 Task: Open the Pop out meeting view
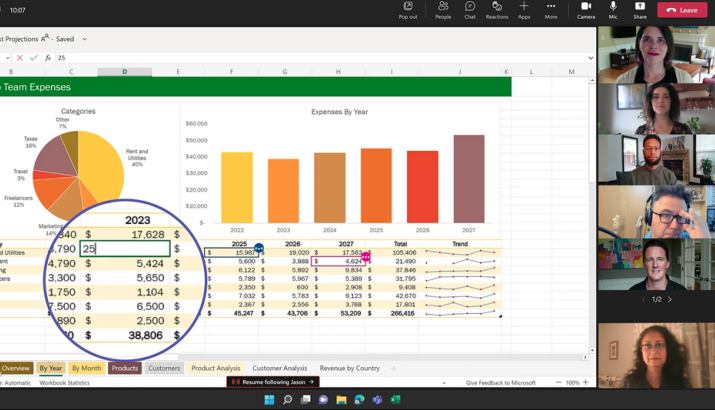(x=408, y=10)
